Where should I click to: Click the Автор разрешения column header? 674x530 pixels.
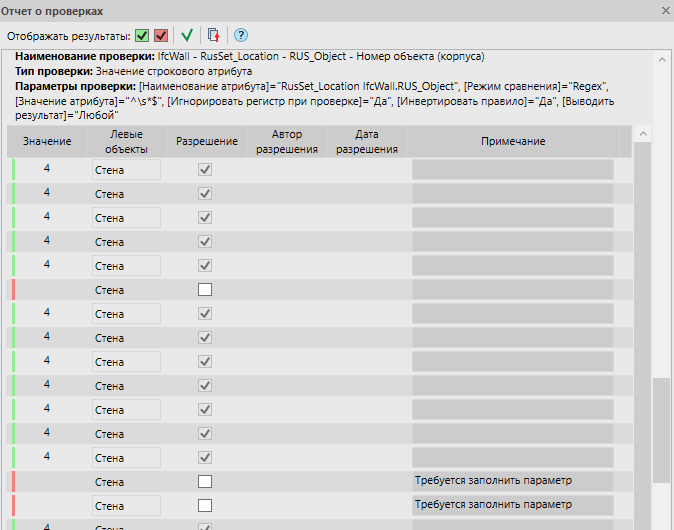pyautogui.click(x=287, y=141)
